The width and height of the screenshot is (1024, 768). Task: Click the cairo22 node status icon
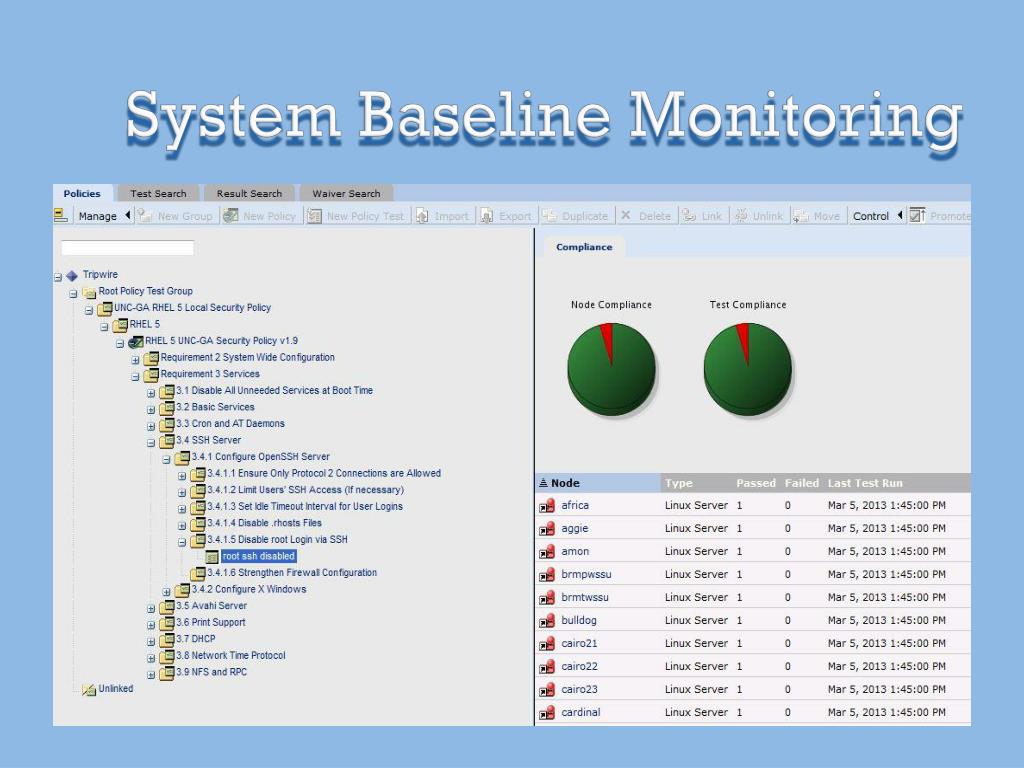click(x=547, y=667)
